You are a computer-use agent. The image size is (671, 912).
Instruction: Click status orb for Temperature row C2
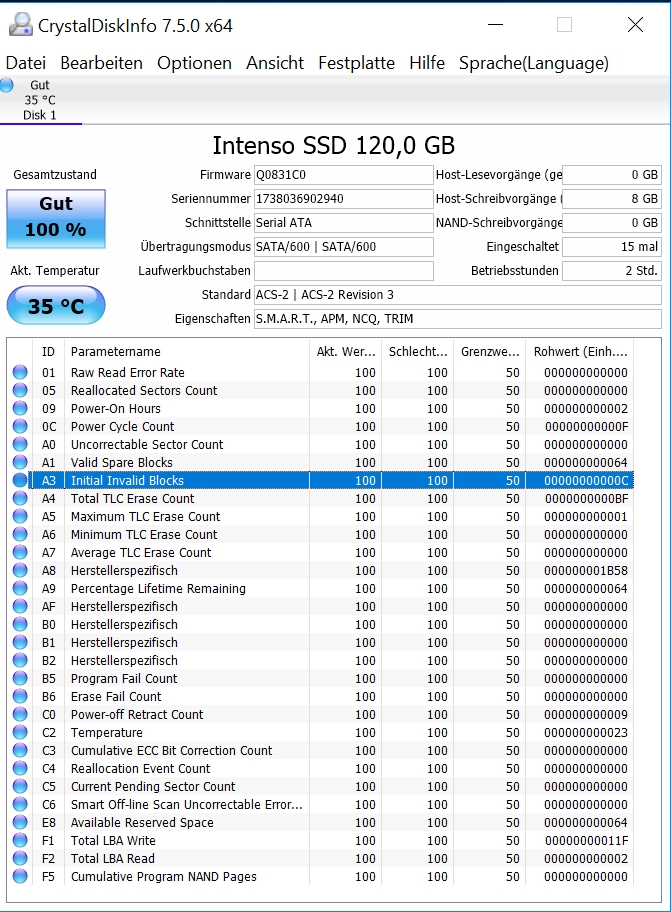coord(20,732)
